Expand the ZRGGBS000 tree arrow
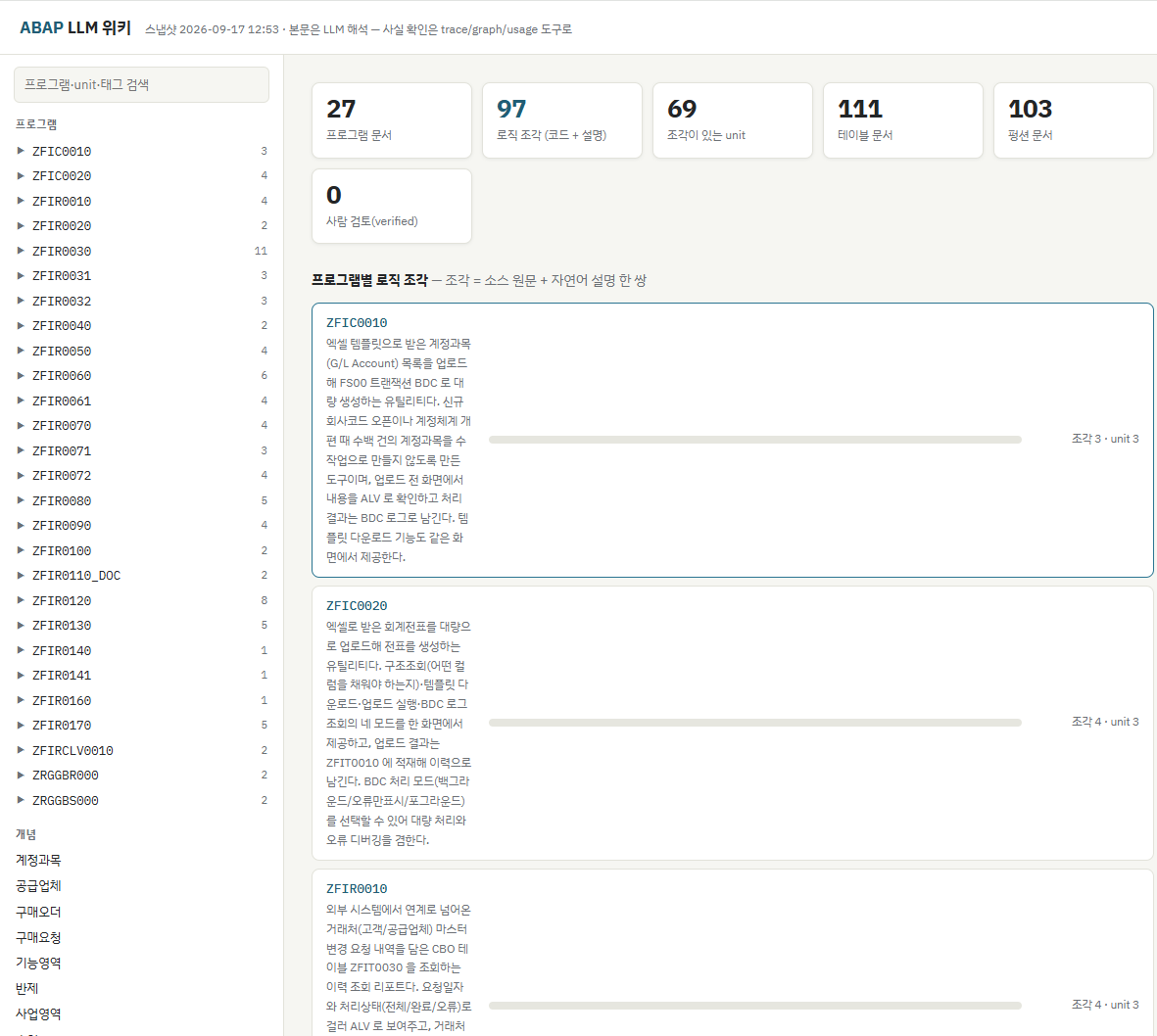Screen dimensions: 1157x1036 (x=21, y=800)
